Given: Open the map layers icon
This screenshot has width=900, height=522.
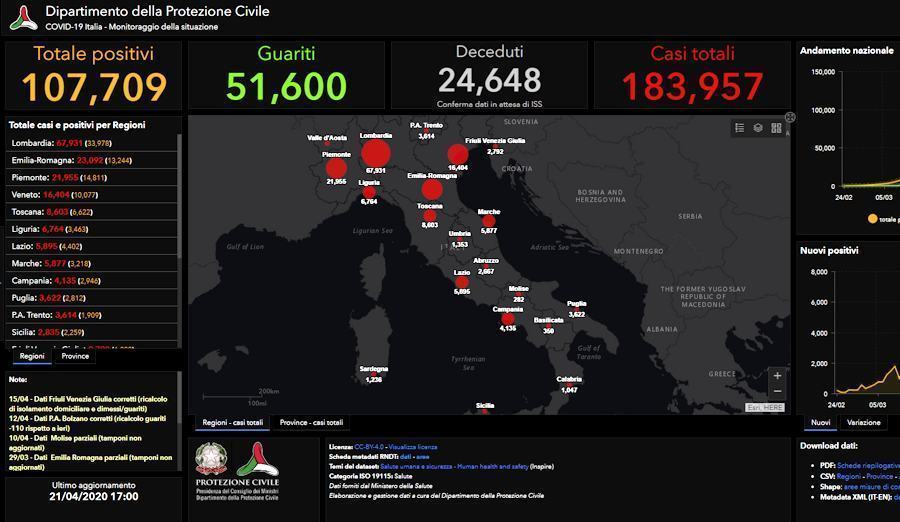Looking at the screenshot, I should [x=757, y=128].
